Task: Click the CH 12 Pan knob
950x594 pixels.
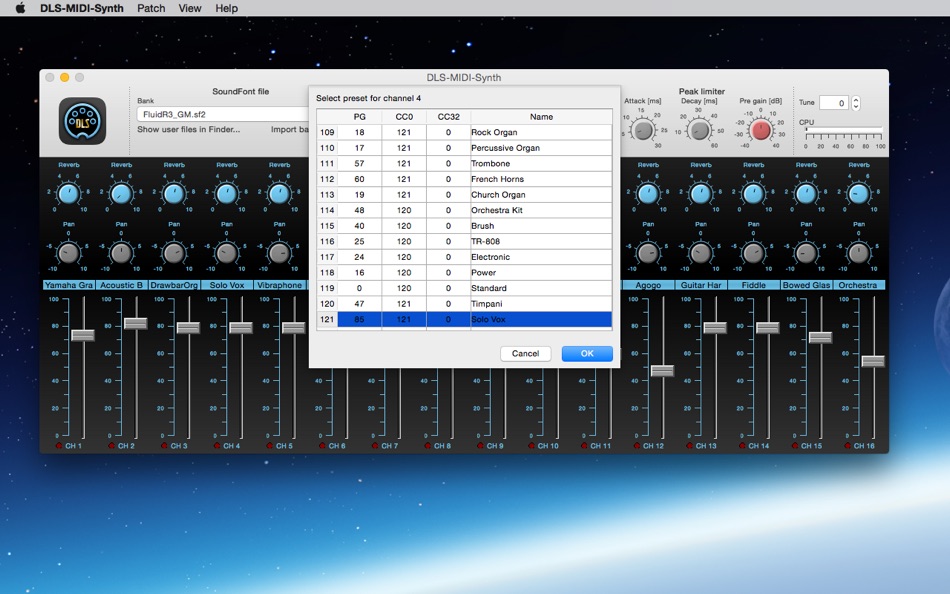Action: tap(648, 253)
